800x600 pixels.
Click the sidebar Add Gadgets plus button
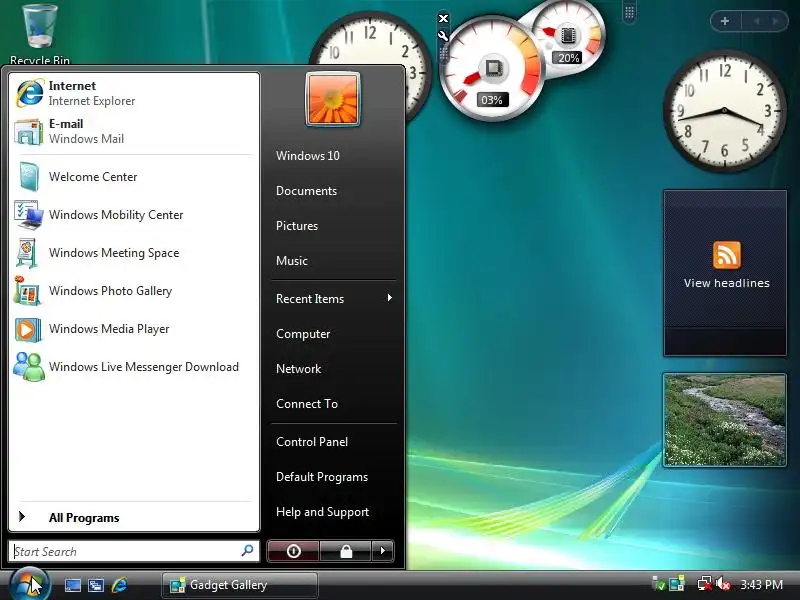tap(725, 21)
